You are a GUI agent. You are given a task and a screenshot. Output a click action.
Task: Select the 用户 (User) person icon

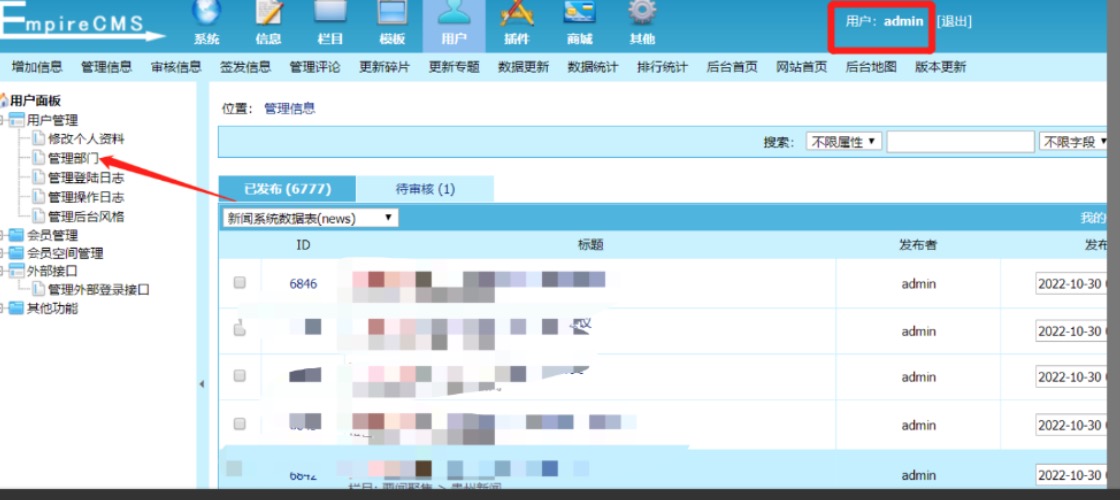point(454,11)
